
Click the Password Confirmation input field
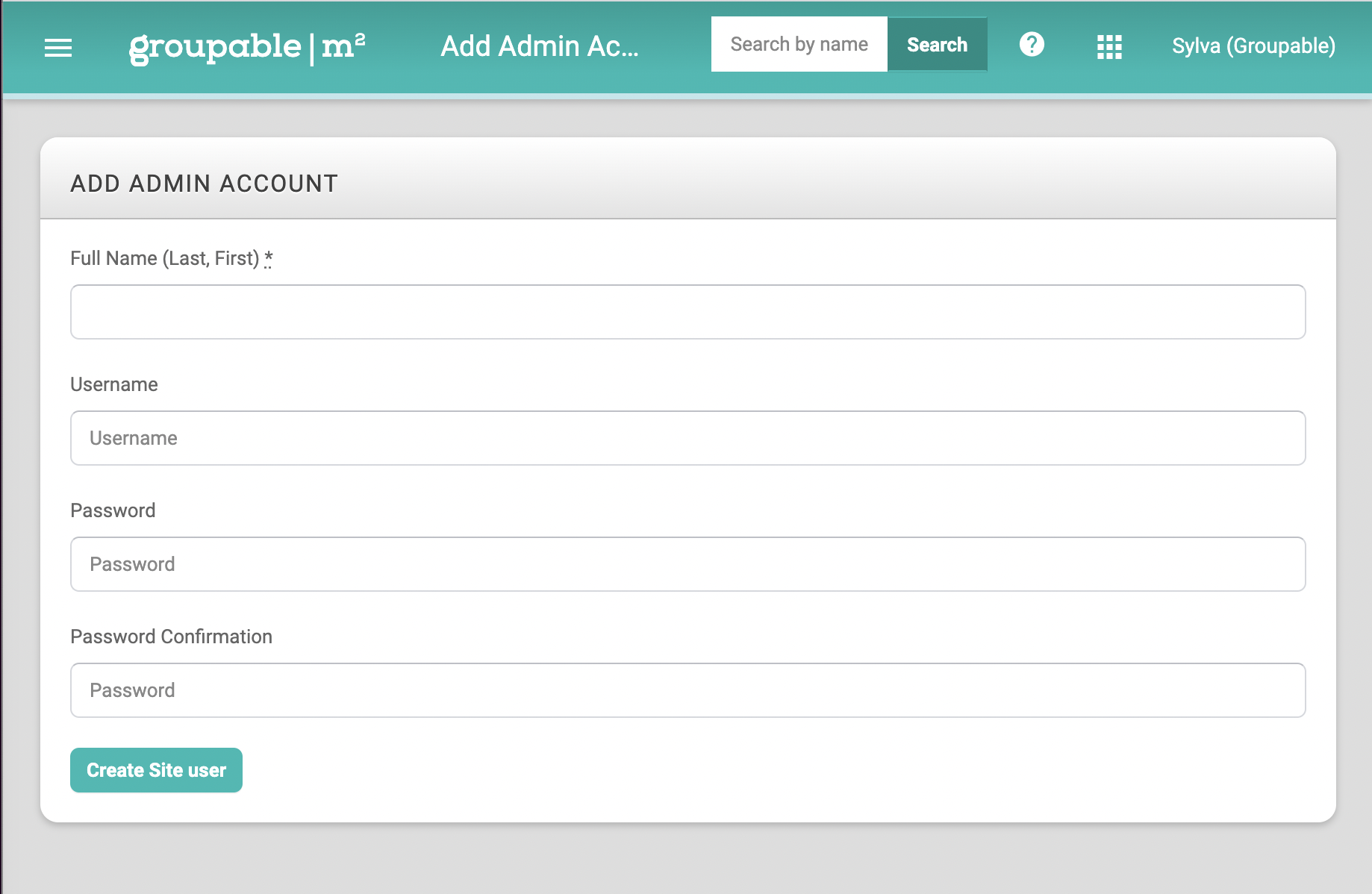tap(687, 690)
